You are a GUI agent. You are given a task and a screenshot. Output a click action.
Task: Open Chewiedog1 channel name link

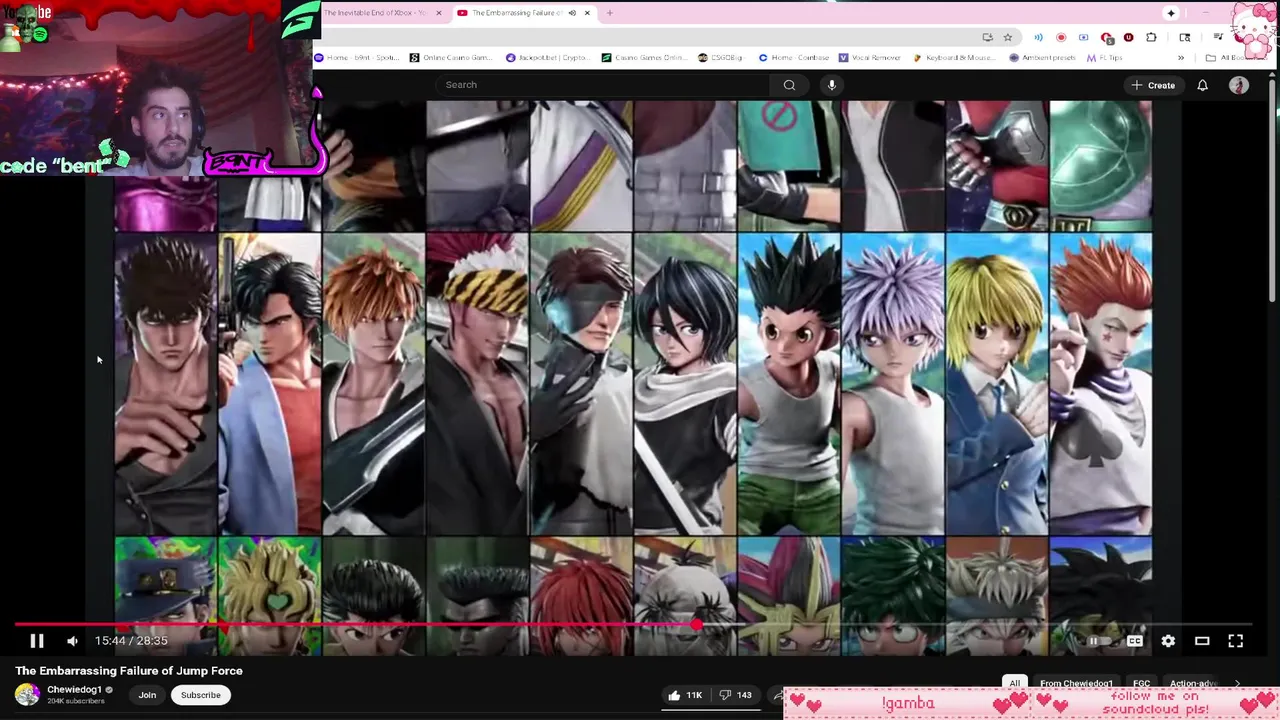[x=75, y=690]
